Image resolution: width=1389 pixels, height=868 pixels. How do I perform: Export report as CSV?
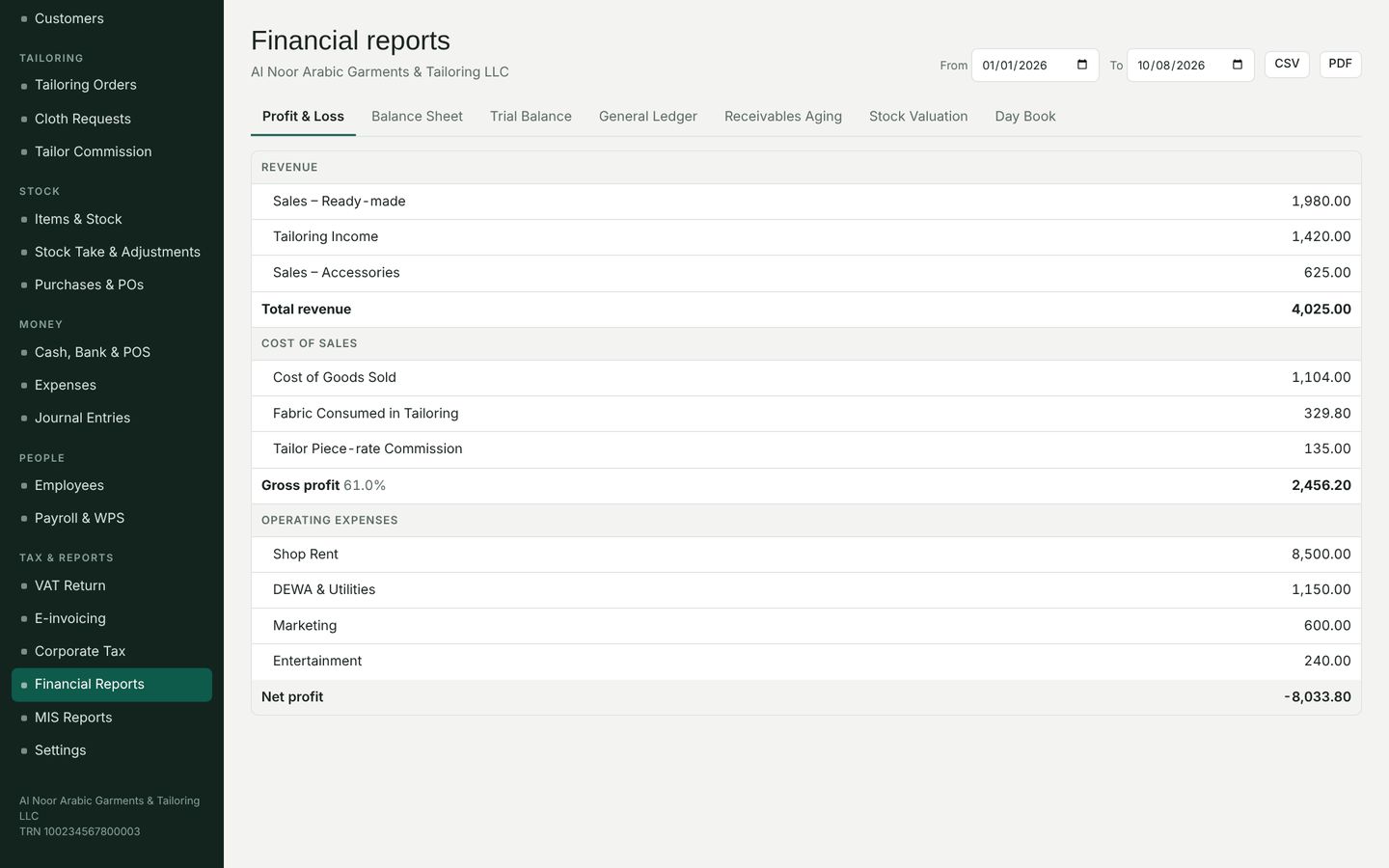tap(1287, 64)
